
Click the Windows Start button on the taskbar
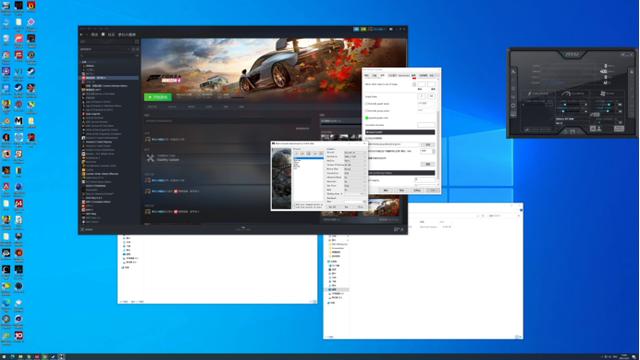[x=3, y=357]
